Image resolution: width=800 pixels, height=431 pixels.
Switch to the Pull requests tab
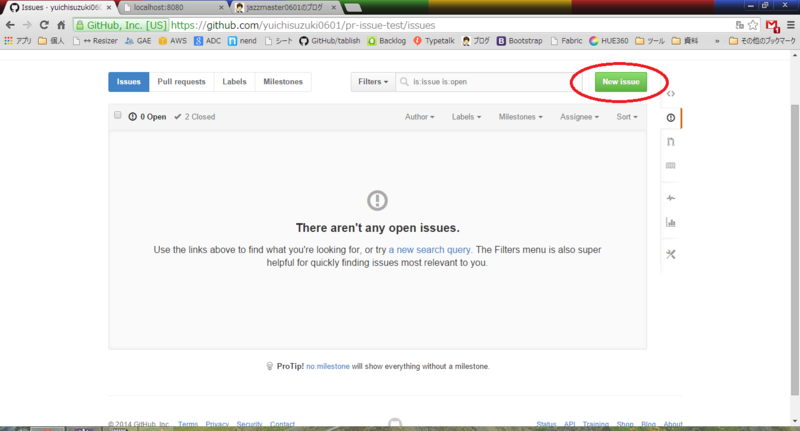coord(181,82)
